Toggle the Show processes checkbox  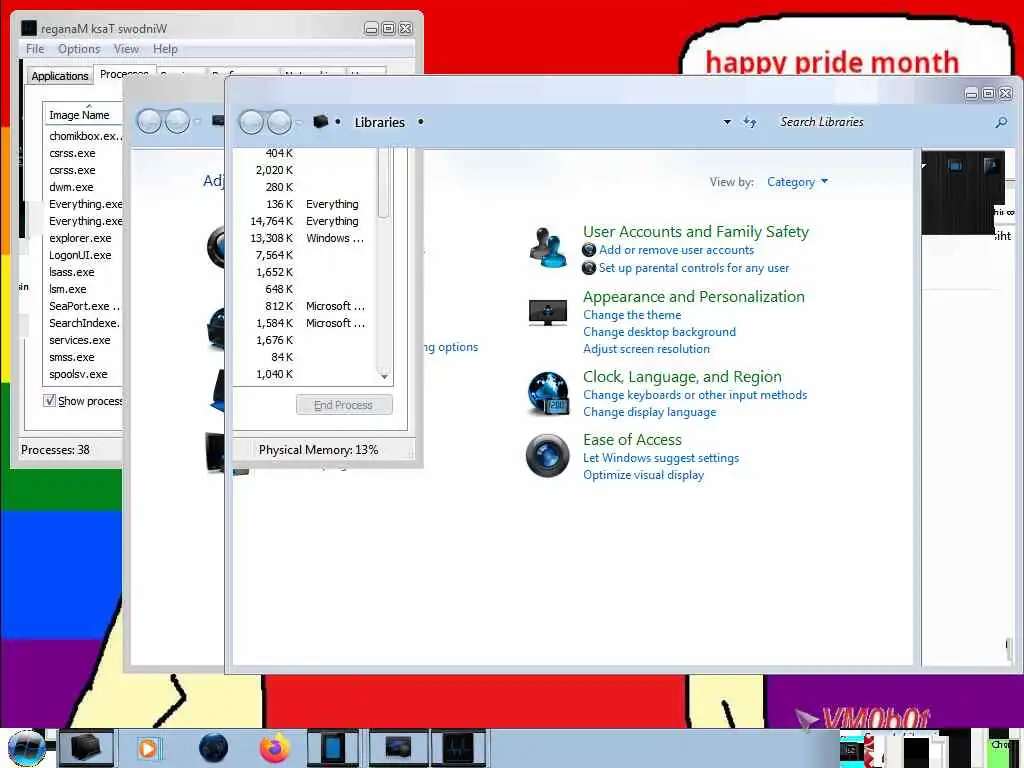pyautogui.click(x=49, y=400)
